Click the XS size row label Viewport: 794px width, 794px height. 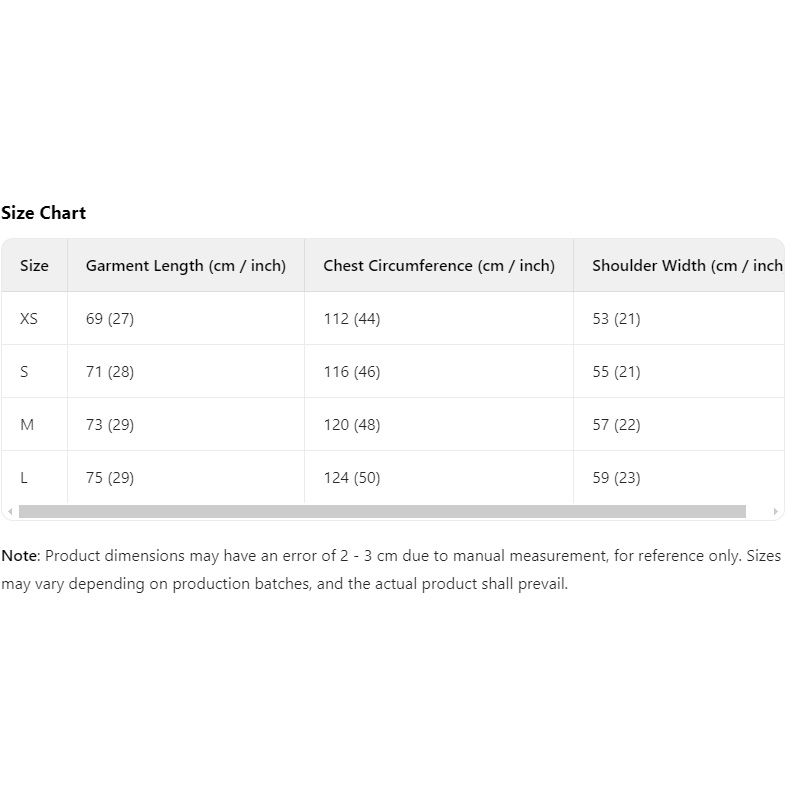coord(29,319)
